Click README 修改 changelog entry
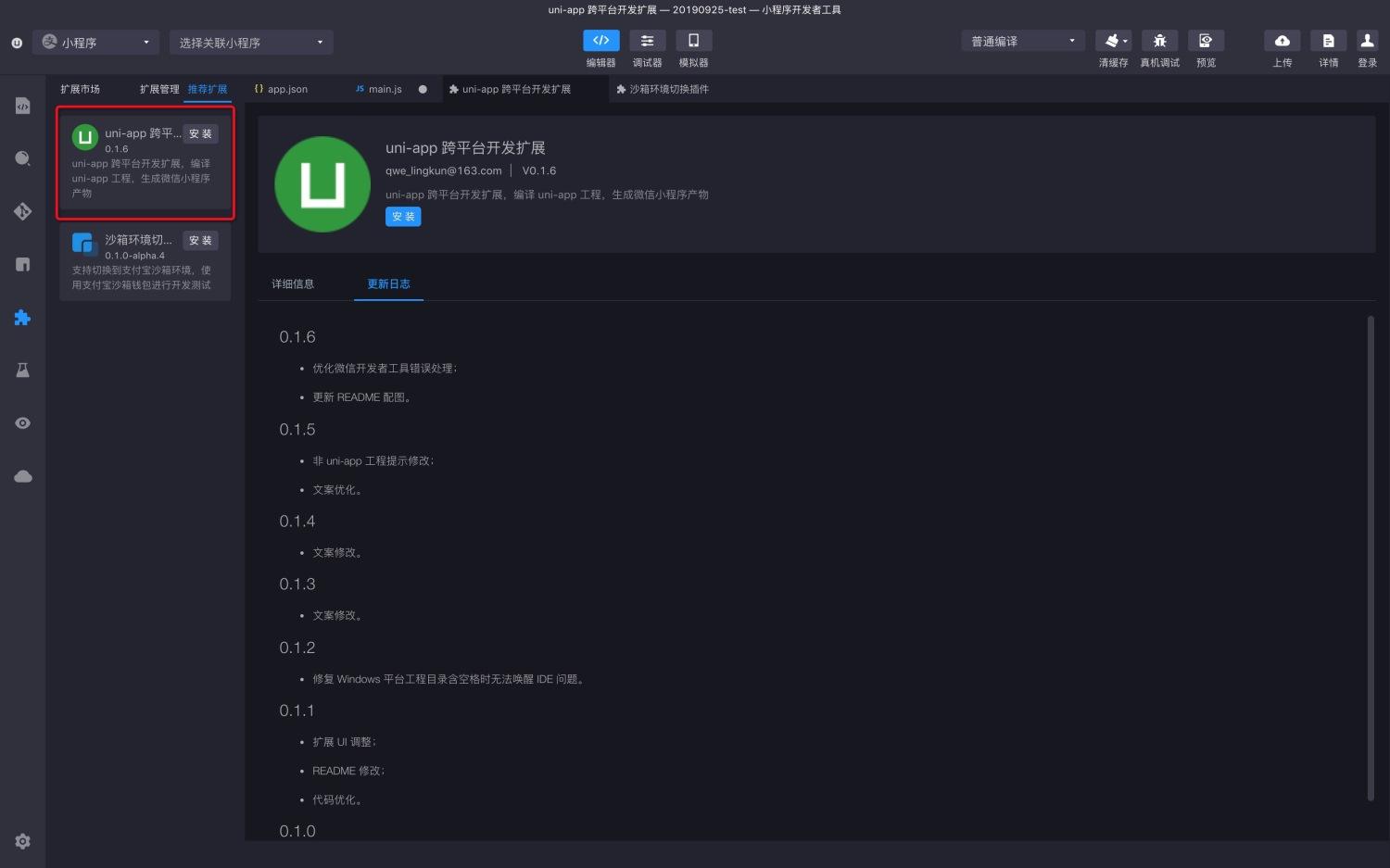The height and width of the screenshot is (868, 1390). click(348, 771)
